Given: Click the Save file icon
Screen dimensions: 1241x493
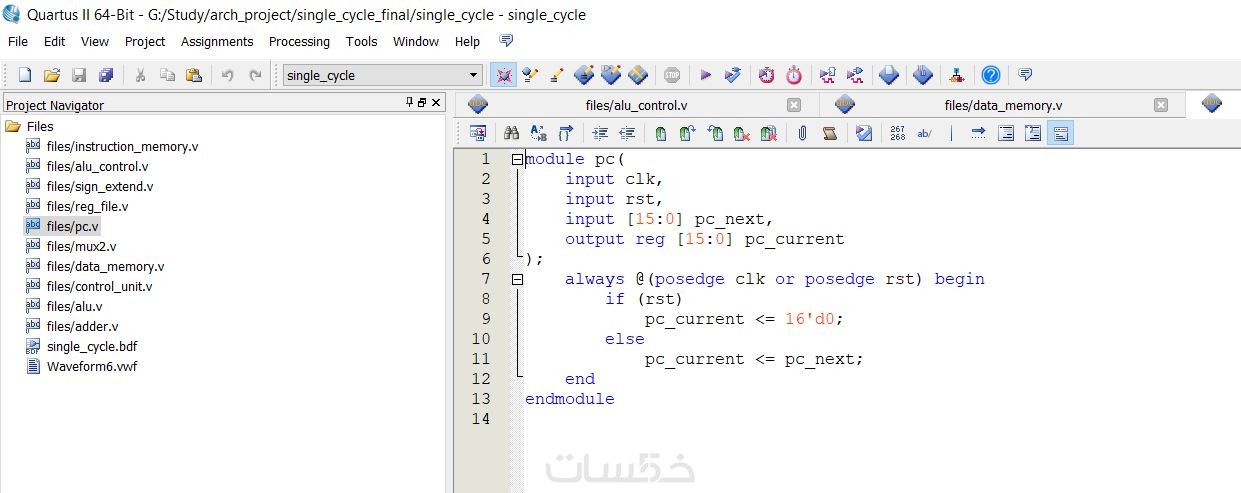Looking at the screenshot, I should tap(79, 75).
